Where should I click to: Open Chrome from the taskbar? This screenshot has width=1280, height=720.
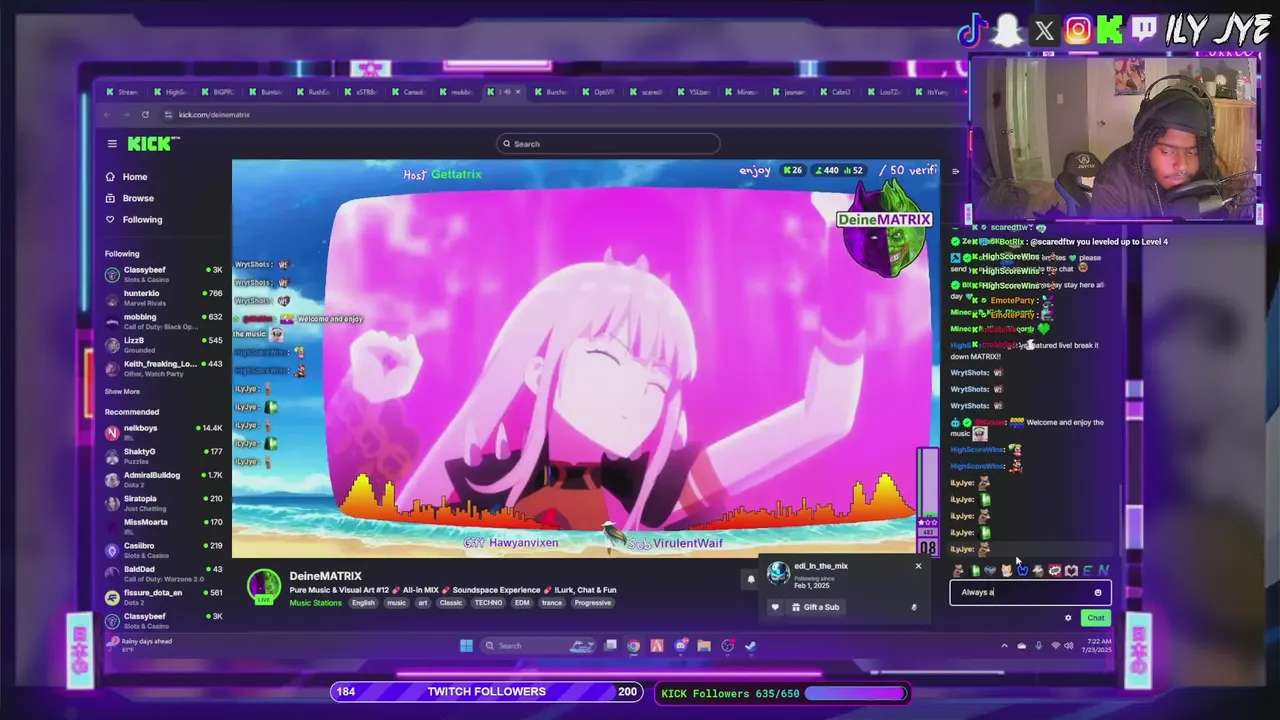(634, 646)
